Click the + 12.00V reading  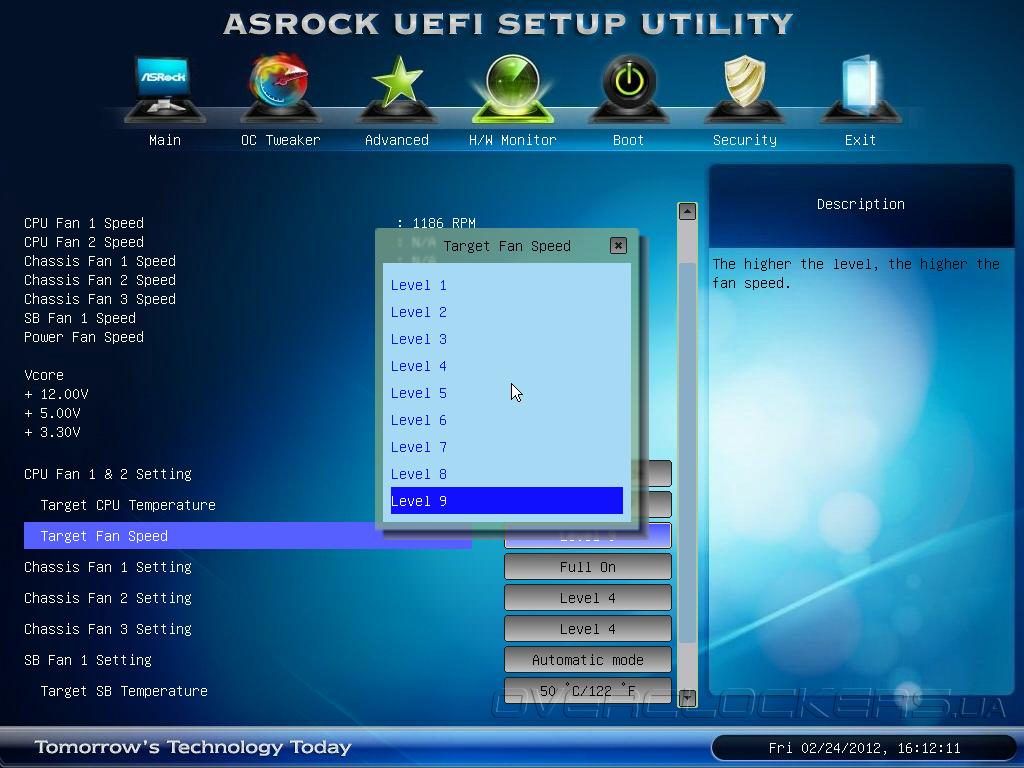coord(56,394)
